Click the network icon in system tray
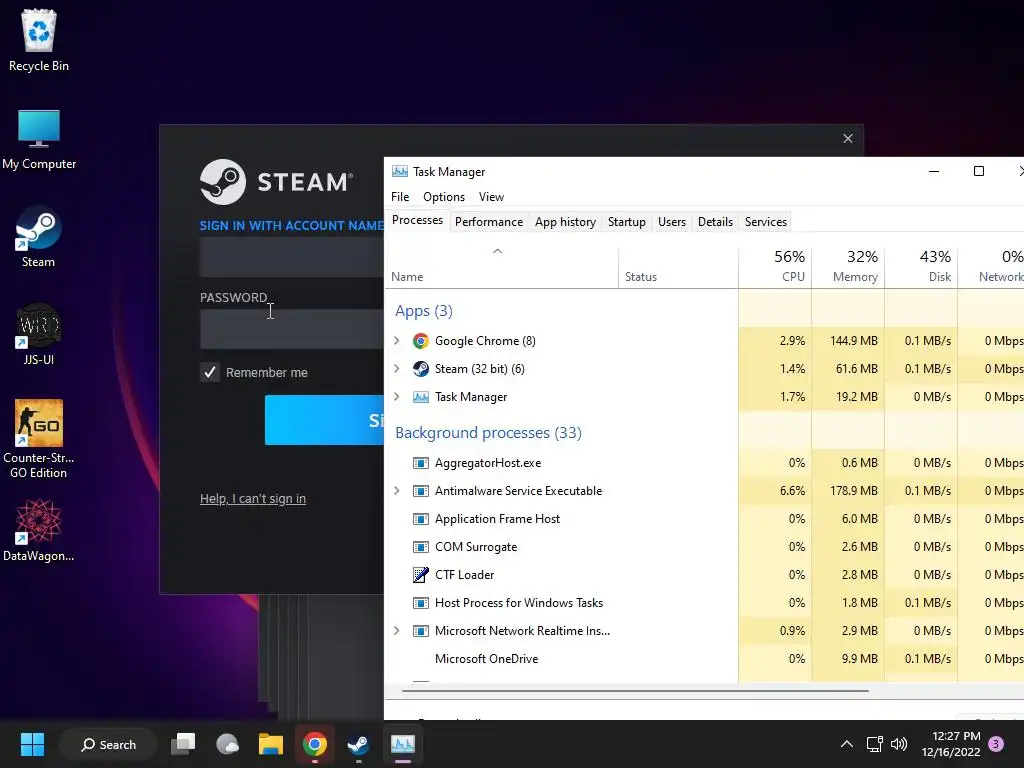 [x=874, y=744]
